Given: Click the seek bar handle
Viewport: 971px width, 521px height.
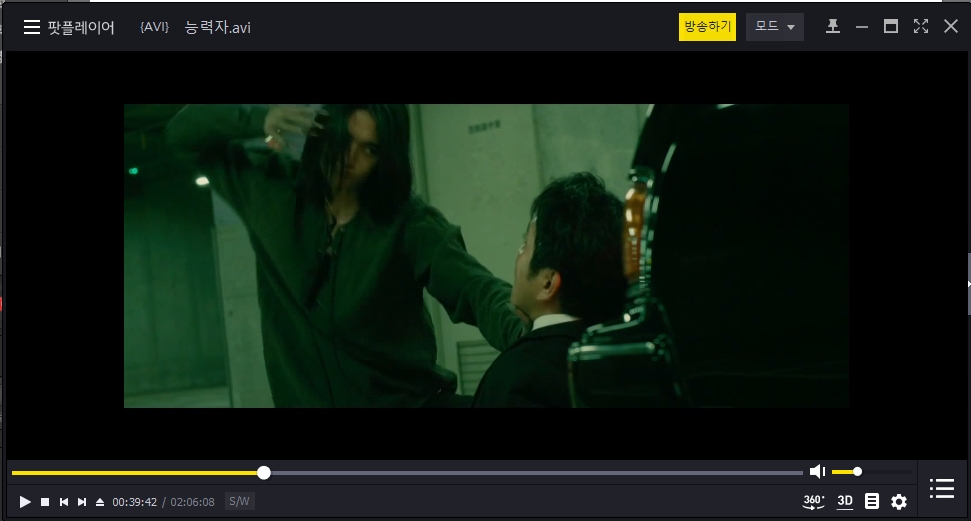Looking at the screenshot, I should [x=264, y=472].
